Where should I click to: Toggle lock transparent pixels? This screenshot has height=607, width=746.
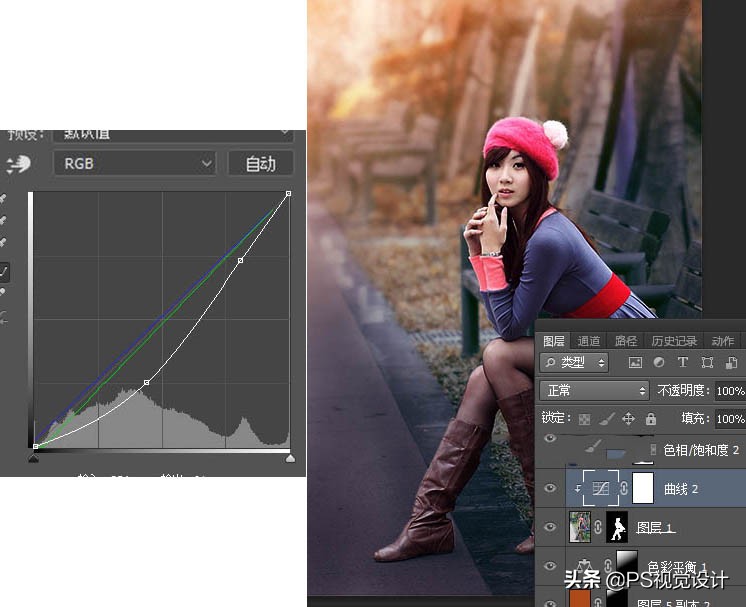click(x=584, y=419)
